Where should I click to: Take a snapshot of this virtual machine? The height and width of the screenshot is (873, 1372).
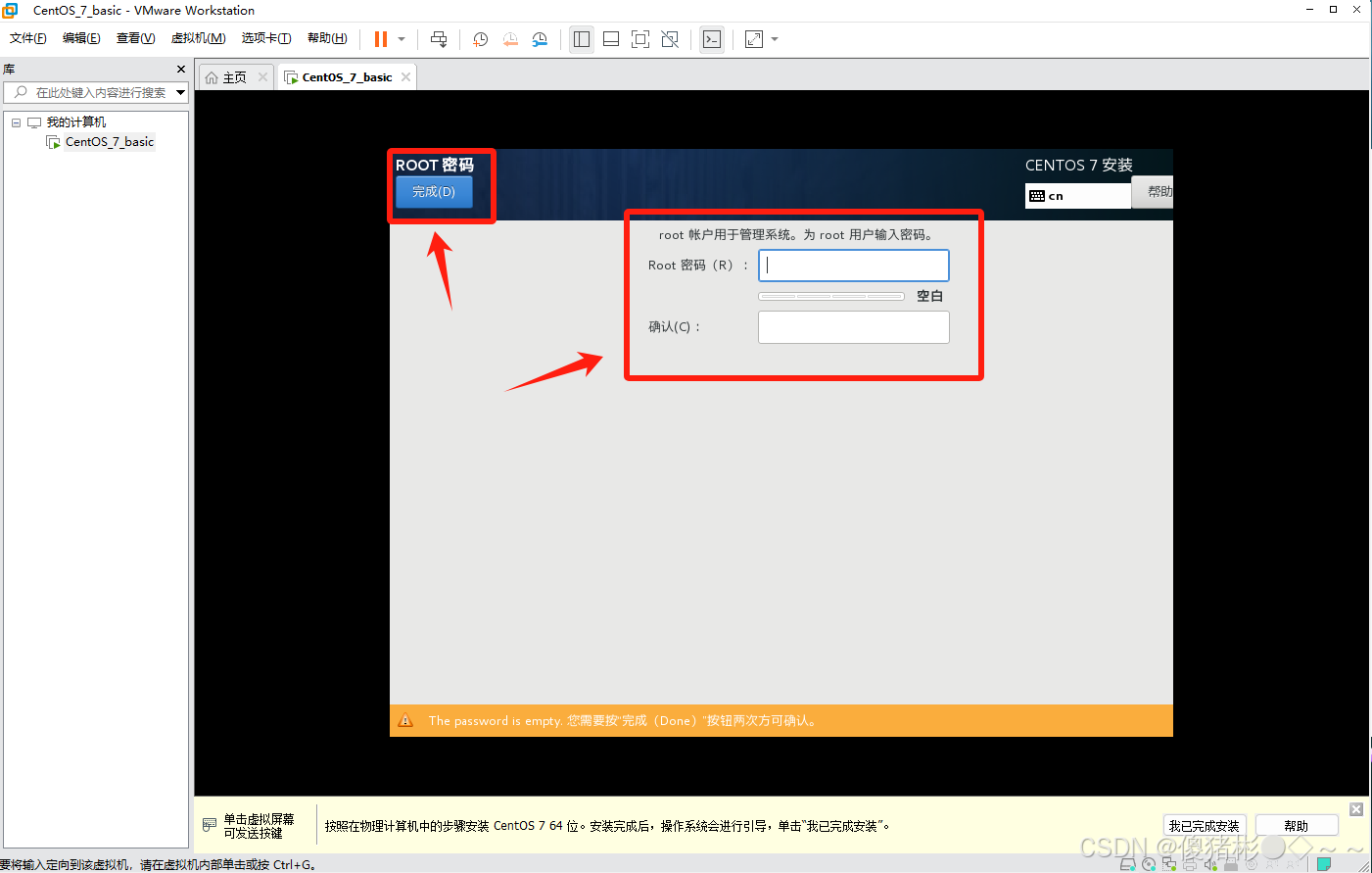pyautogui.click(x=480, y=39)
